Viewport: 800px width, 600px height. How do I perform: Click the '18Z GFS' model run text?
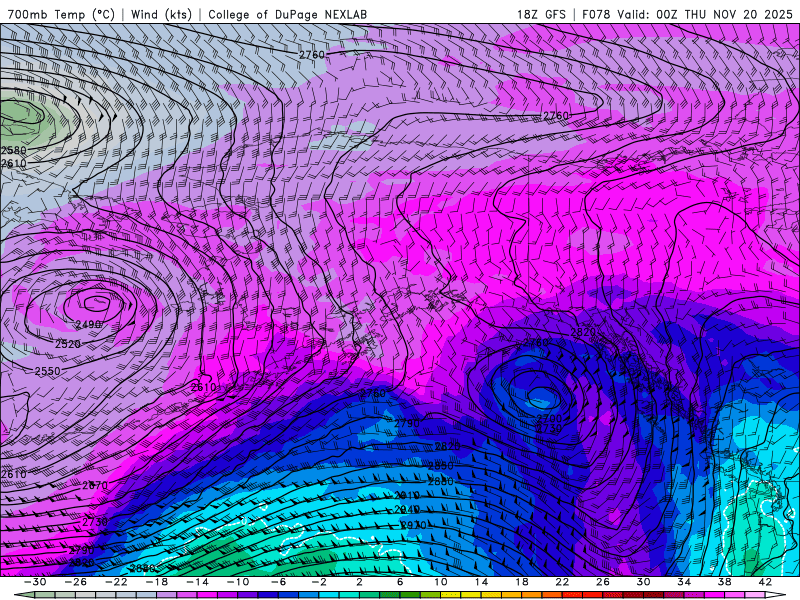pos(541,14)
